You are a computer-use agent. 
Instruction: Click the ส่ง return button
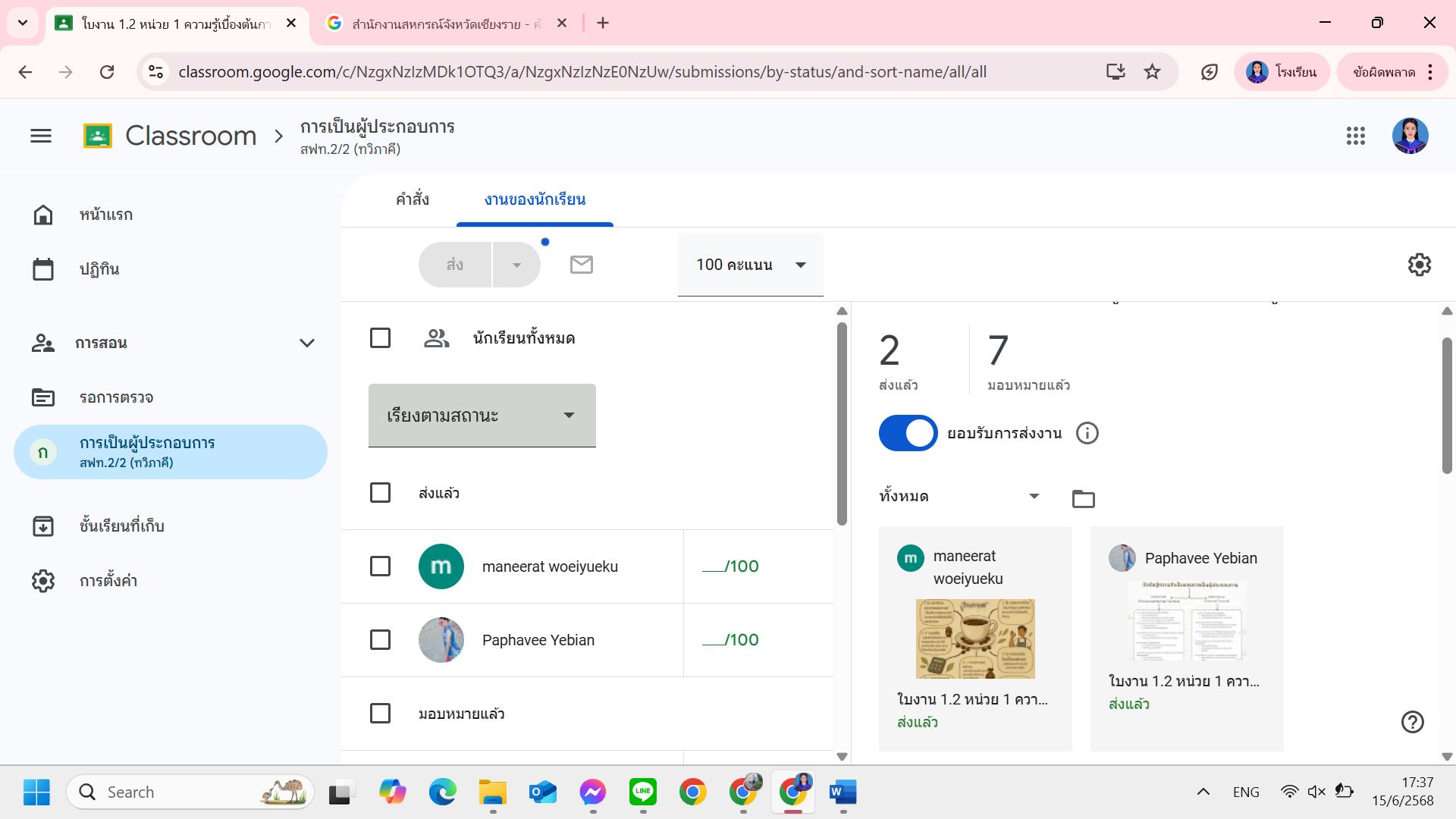(455, 265)
